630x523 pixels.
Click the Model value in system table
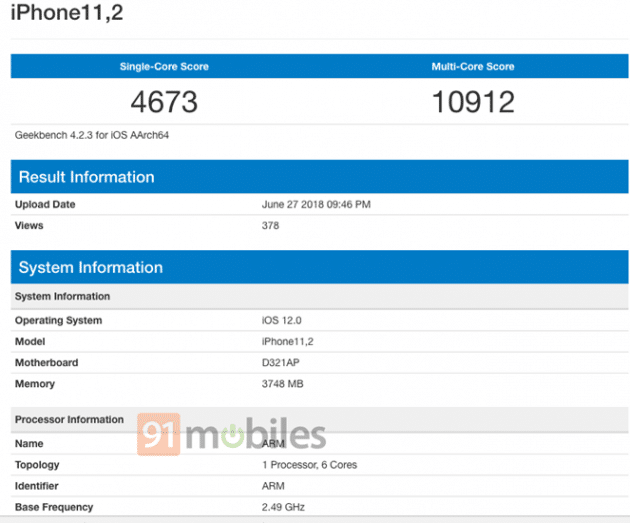[288, 341]
